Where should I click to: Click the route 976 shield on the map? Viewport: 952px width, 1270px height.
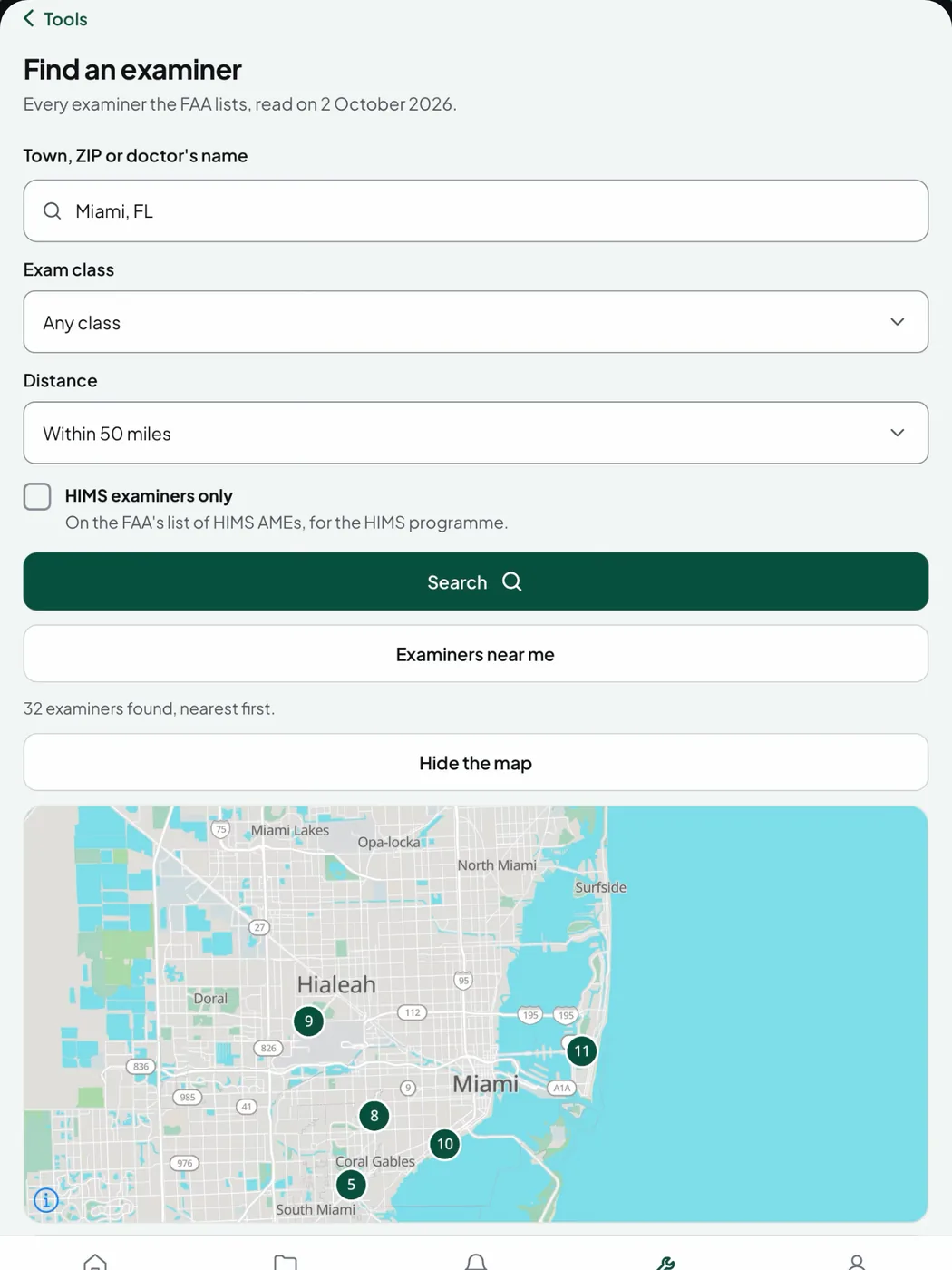(x=185, y=1163)
